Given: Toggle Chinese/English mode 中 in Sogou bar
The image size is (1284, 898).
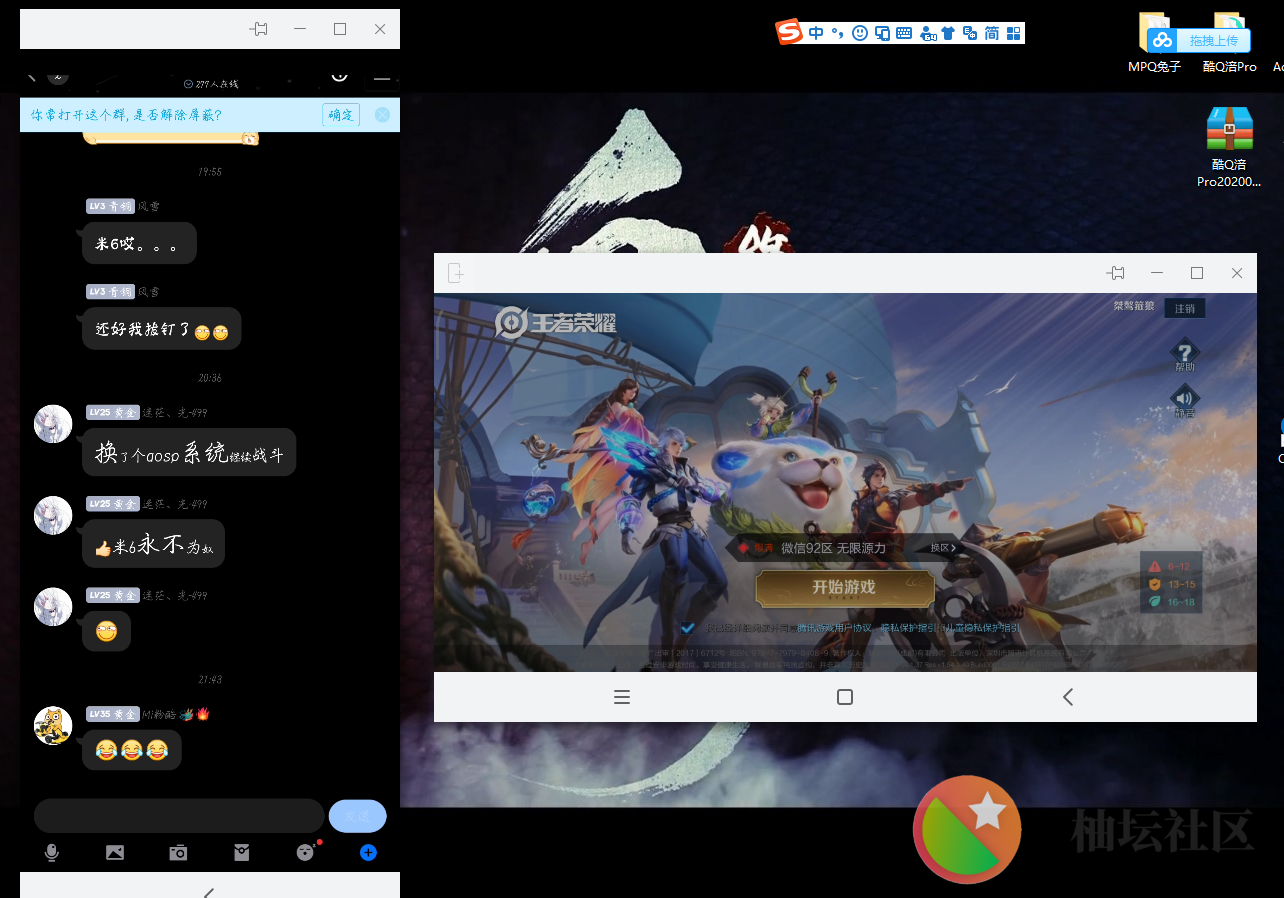Looking at the screenshot, I should coord(816,33).
